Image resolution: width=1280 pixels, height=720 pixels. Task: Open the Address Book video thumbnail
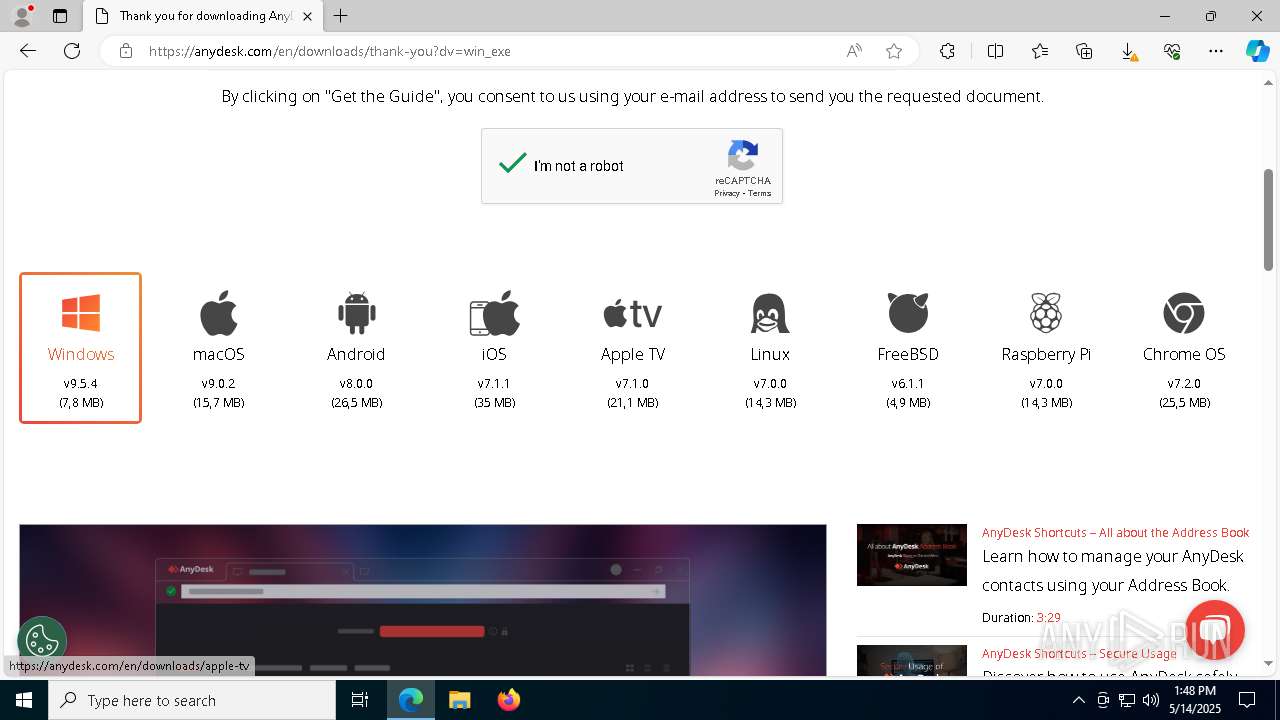(912, 555)
